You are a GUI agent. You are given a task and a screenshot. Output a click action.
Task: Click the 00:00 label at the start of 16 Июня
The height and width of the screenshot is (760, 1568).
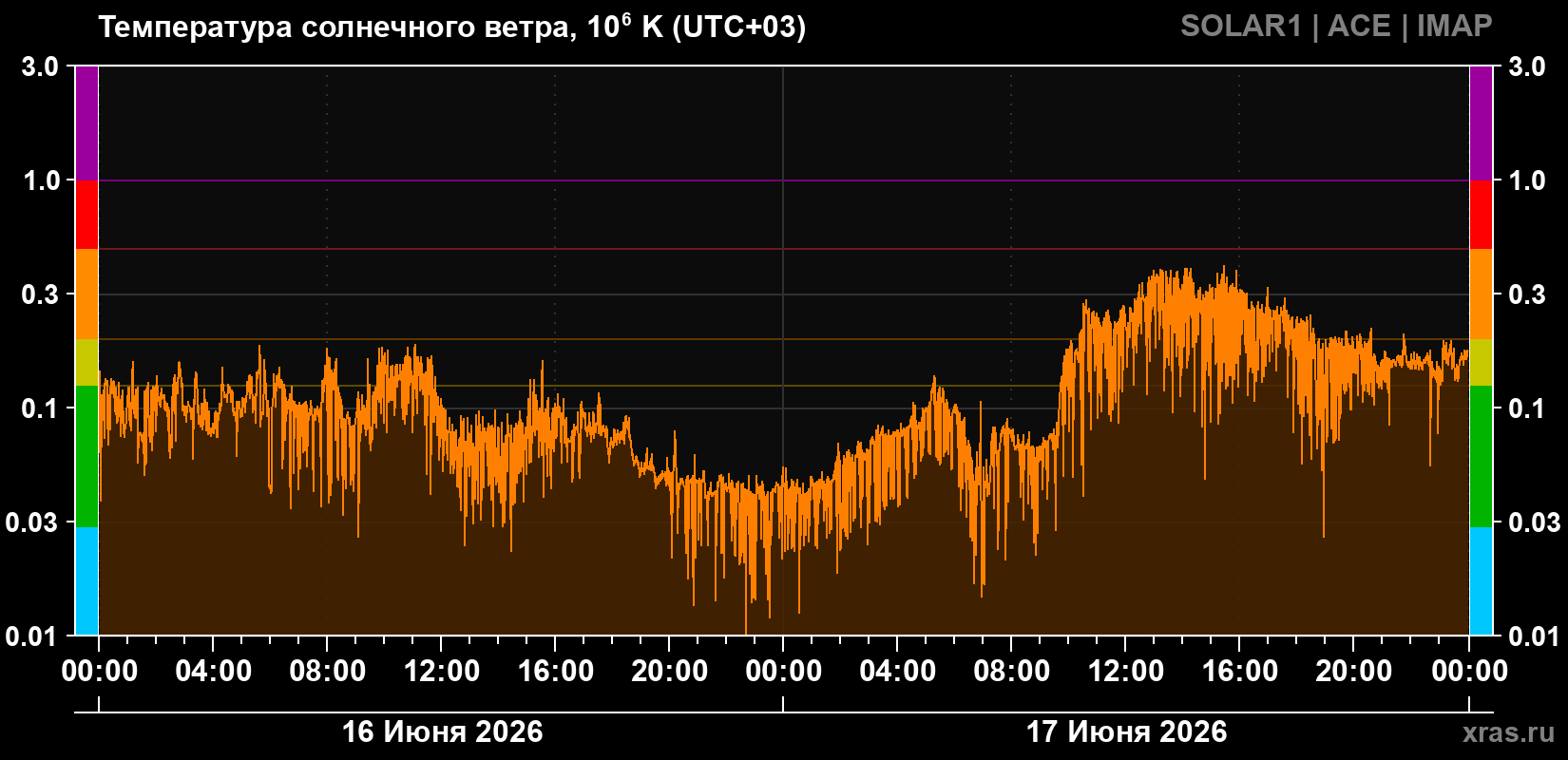point(100,671)
